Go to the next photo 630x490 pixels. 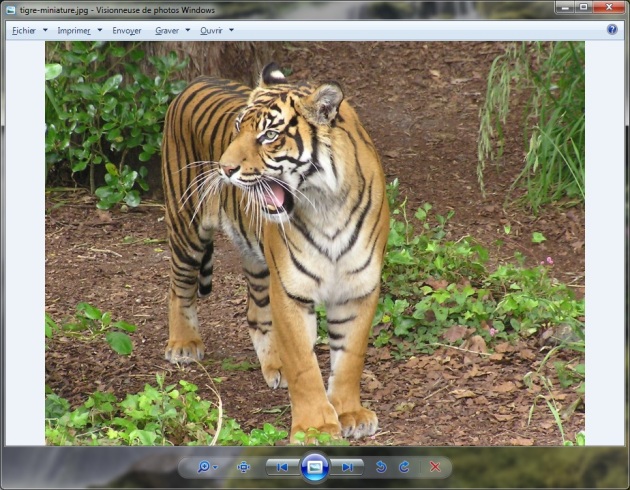347,467
